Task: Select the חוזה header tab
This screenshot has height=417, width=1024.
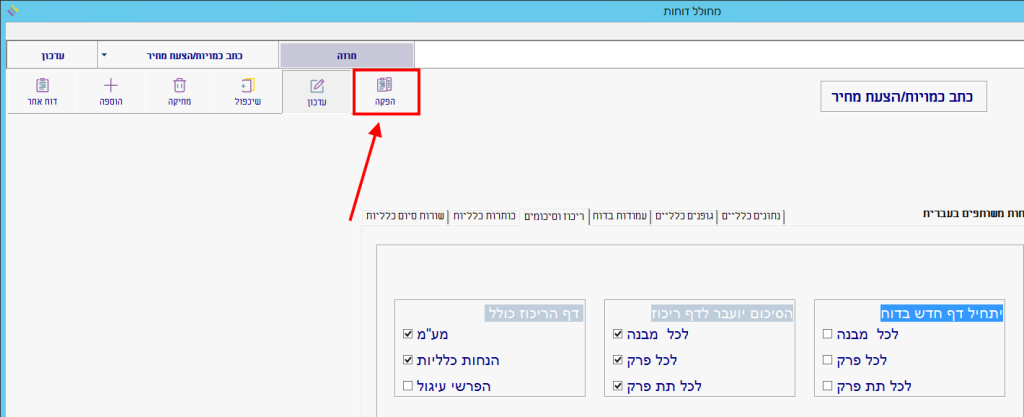Action: coord(345,54)
